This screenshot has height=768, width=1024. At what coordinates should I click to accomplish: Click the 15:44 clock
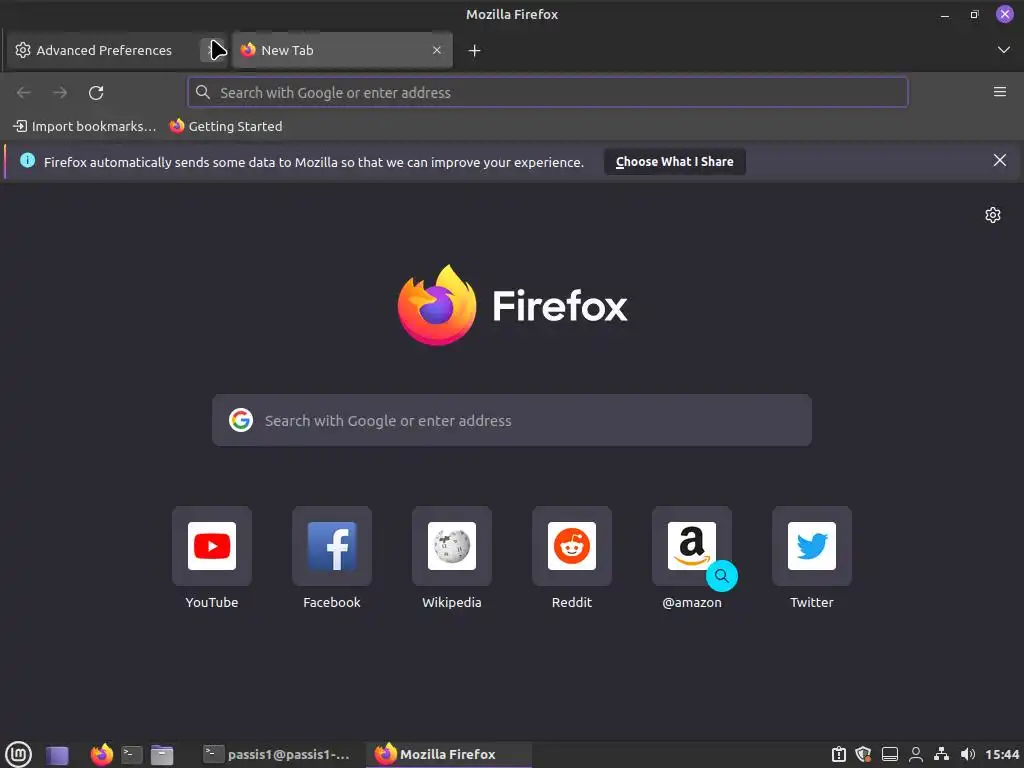click(1002, 754)
